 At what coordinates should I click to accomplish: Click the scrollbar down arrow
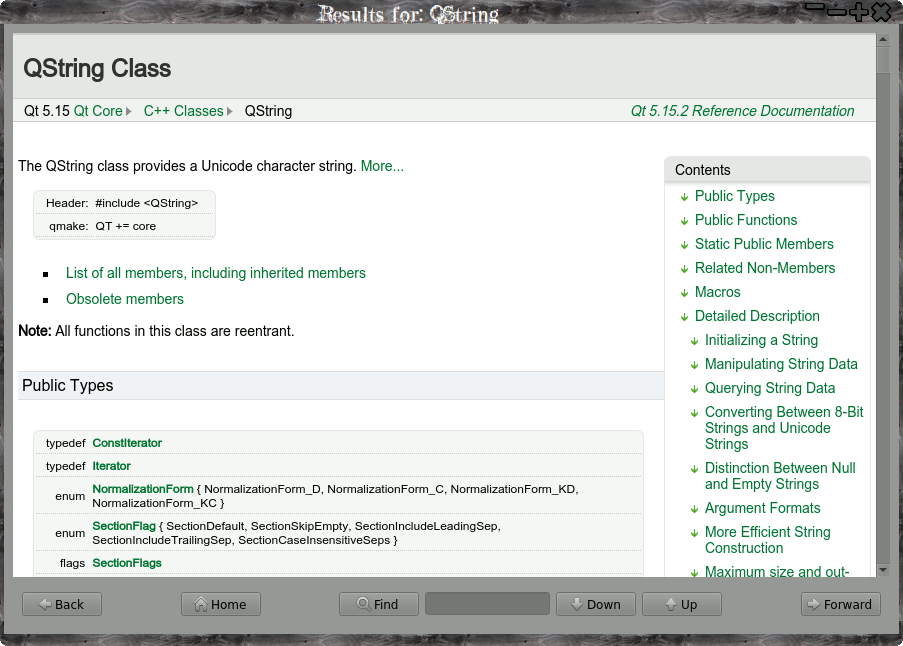pos(882,570)
